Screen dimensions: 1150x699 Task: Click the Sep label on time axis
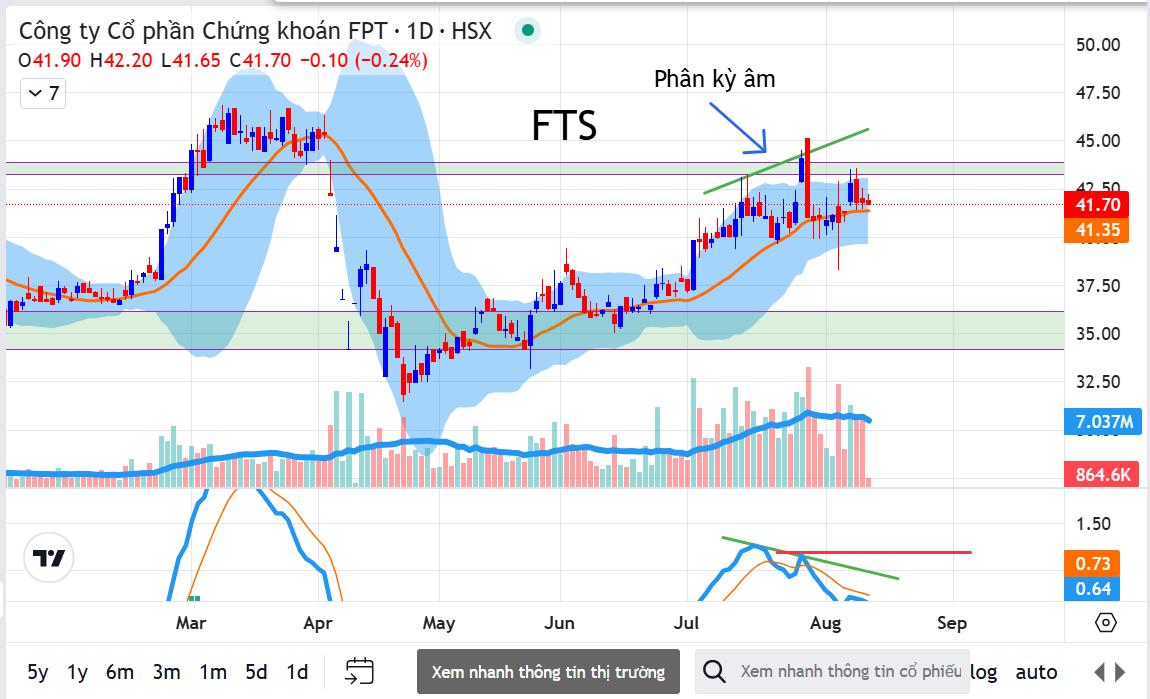click(x=952, y=623)
